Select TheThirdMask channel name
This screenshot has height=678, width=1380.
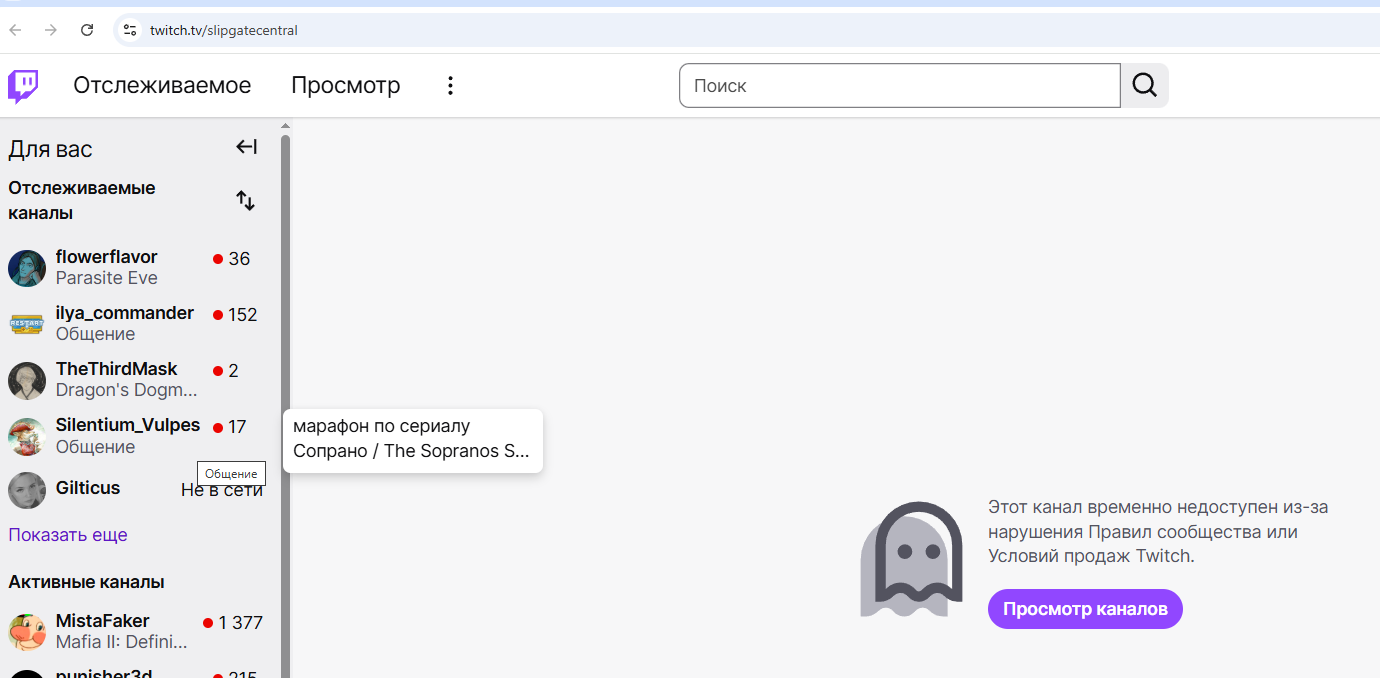117,369
